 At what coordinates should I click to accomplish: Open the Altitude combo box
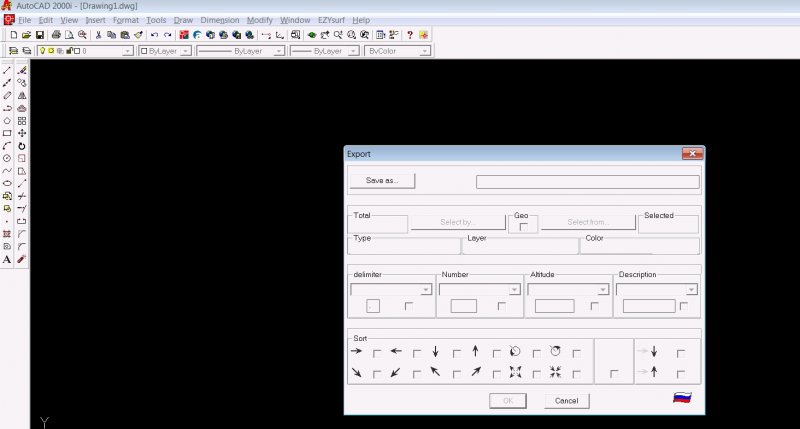pyautogui.click(x=603, y=289)
